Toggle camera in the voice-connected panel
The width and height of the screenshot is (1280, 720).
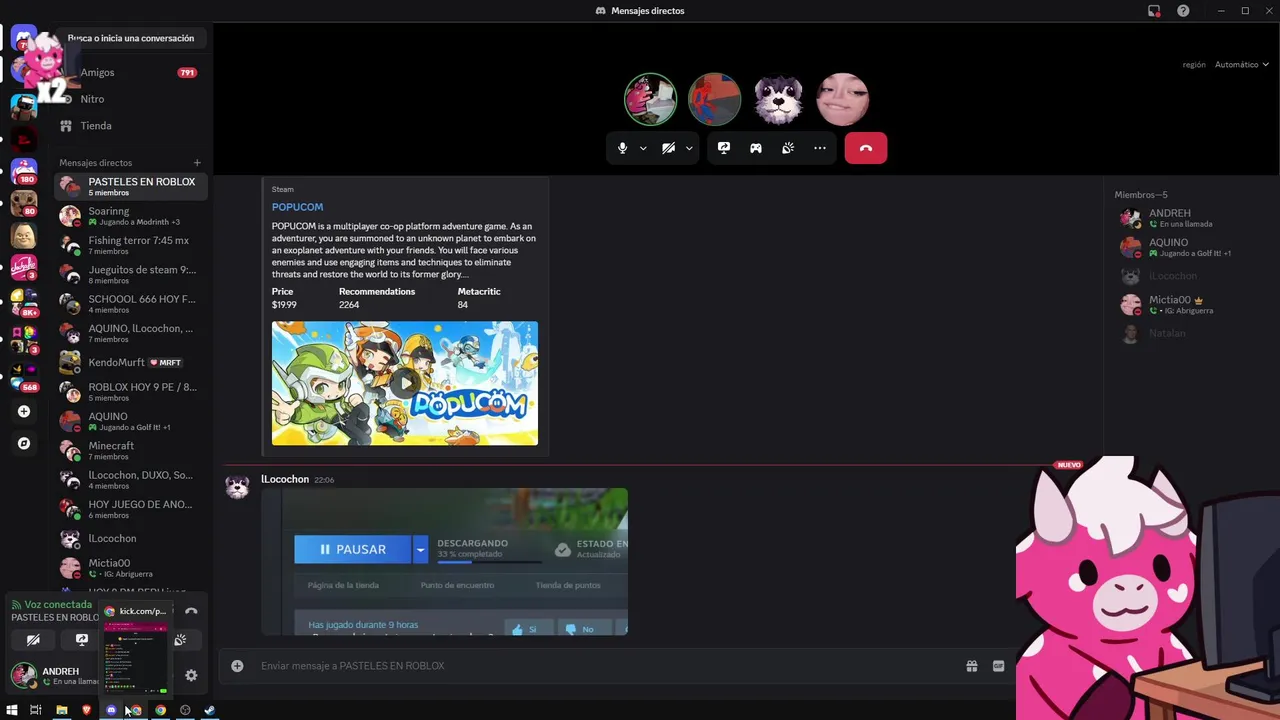click(x=33, y=640)
